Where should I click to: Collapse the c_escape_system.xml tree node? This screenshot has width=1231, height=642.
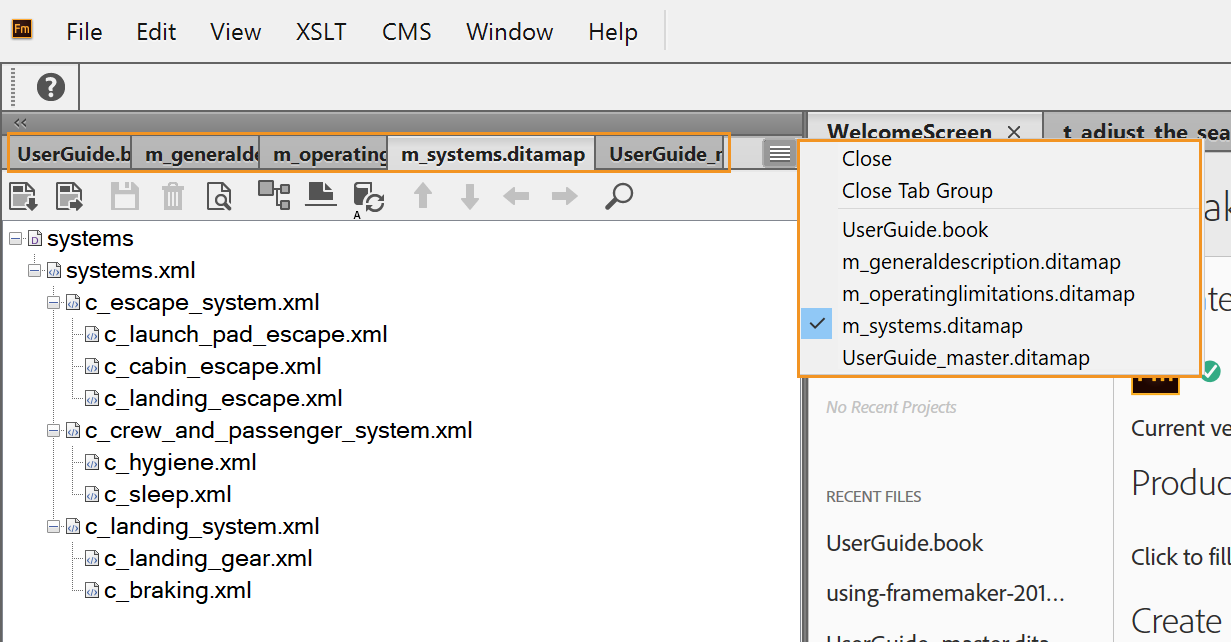coord(54,303)
